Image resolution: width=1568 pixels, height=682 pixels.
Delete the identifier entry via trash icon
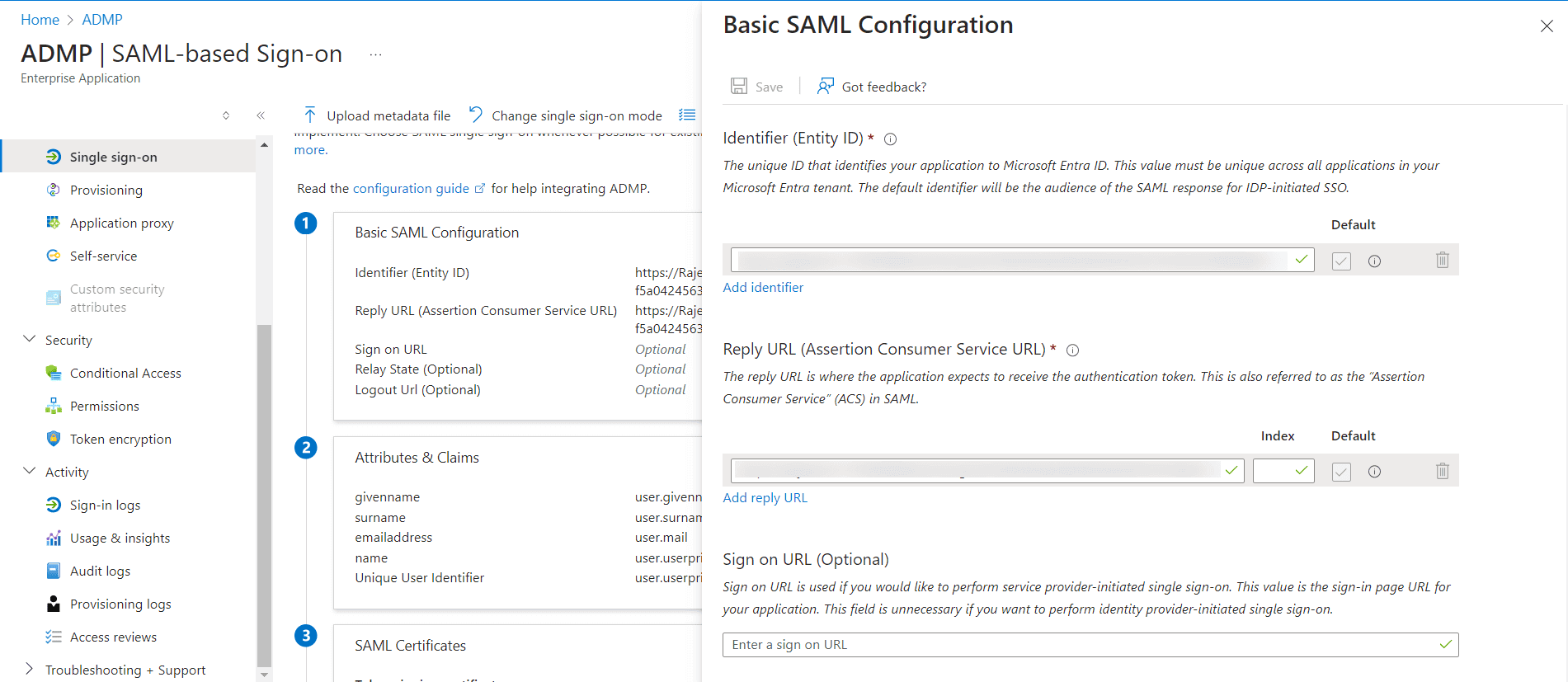tap(1442, 261)
